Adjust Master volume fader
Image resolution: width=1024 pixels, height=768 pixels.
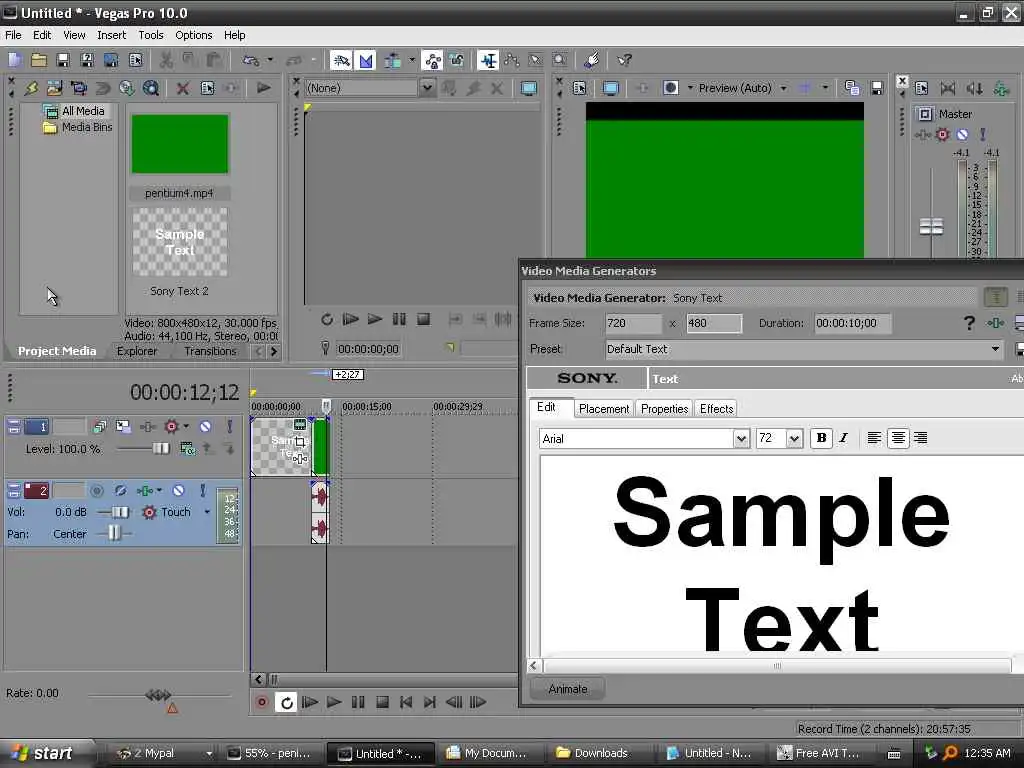931,227
